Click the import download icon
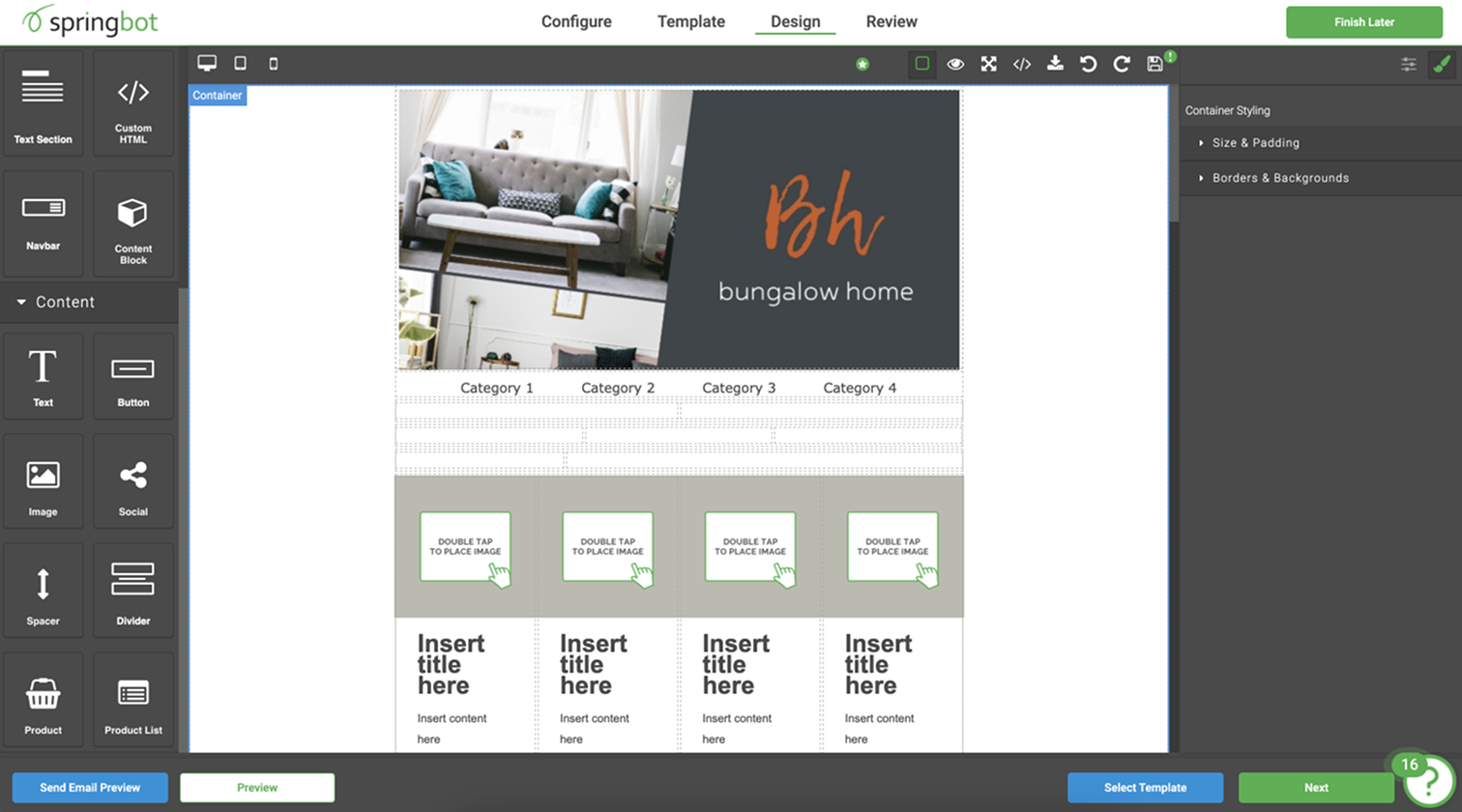1462x812 pixels. tap(1055, 64)
